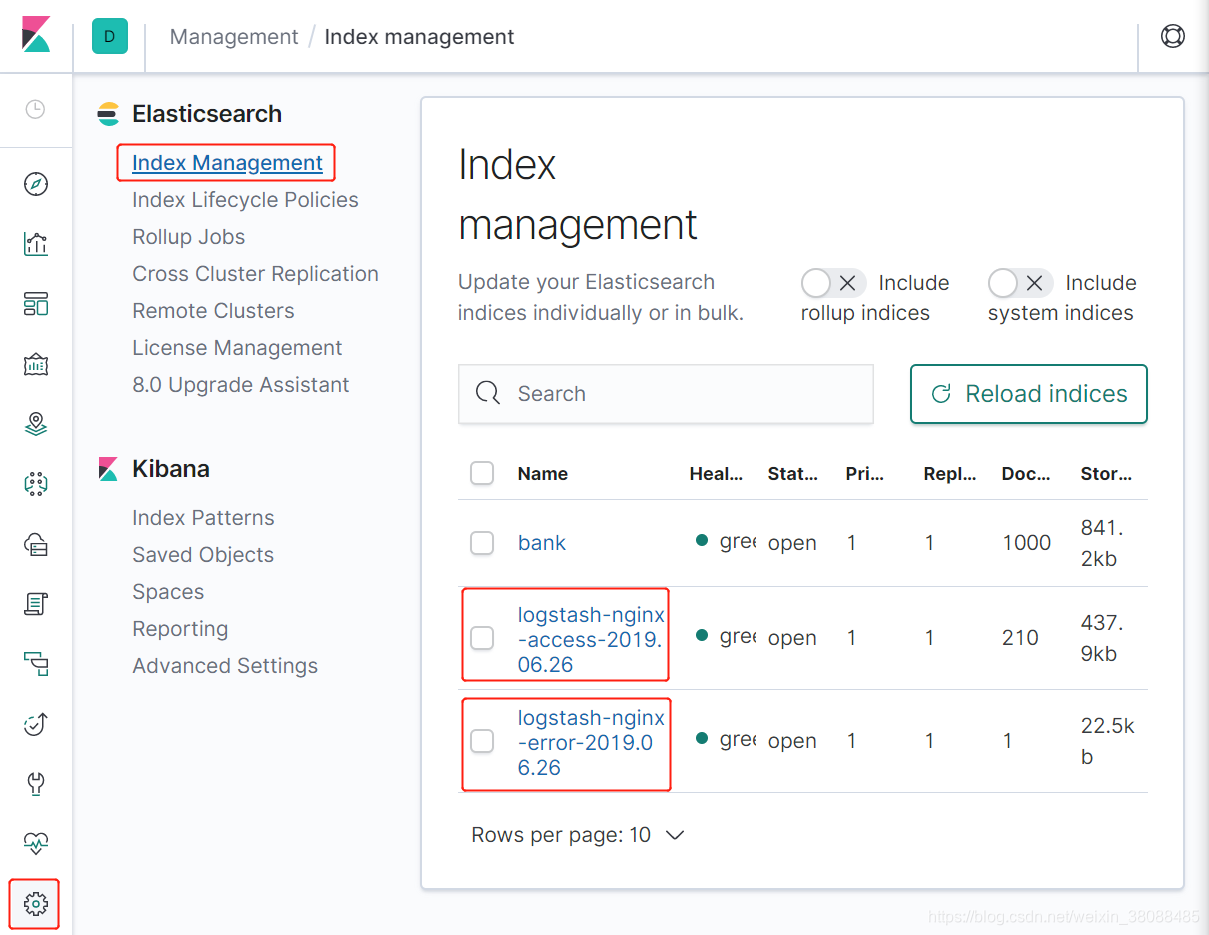
Task: Open Visualize chart icon in sidebar
Action: (35, 244)
